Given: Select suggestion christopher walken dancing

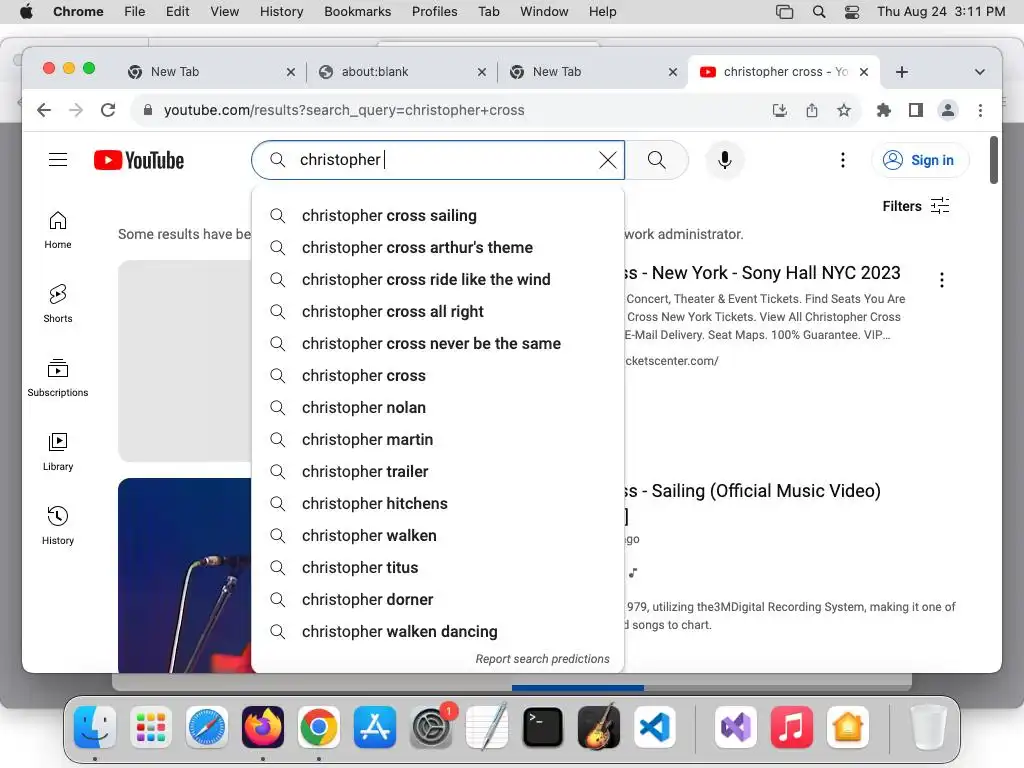Looking at the screenshot, I should click(438, 632).
